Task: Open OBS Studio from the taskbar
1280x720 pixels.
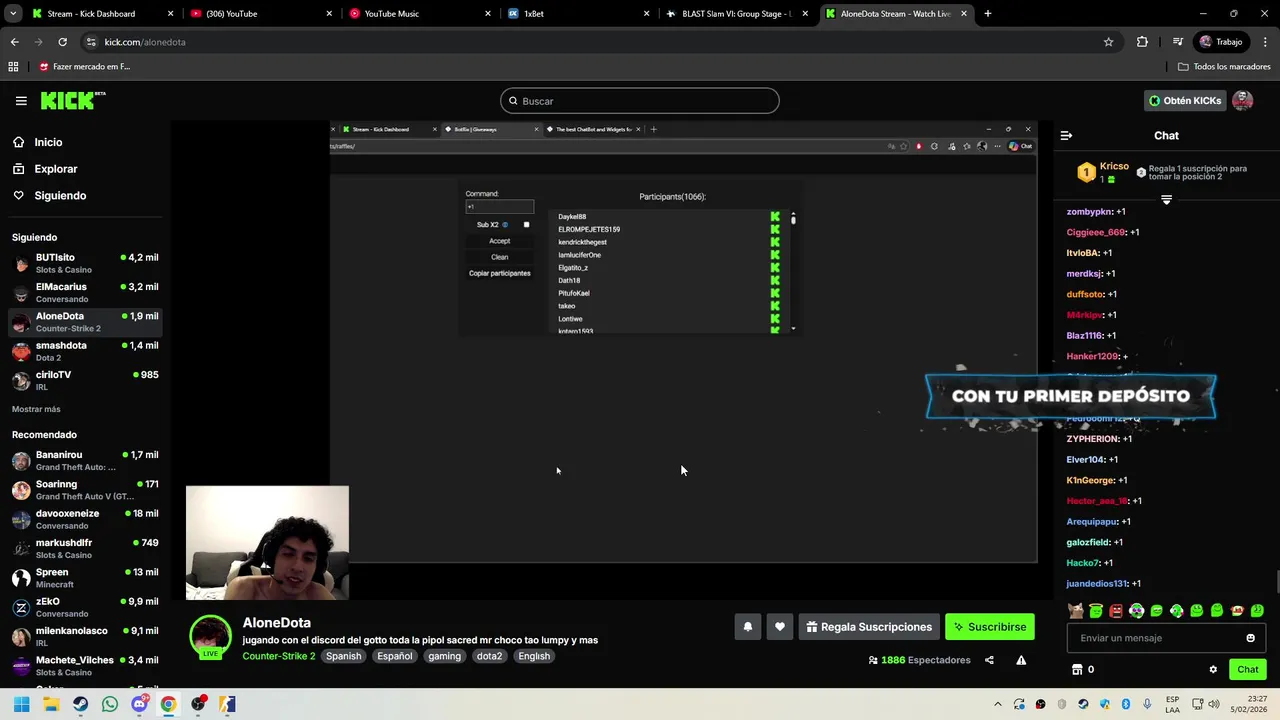Action: coord(198,704)
